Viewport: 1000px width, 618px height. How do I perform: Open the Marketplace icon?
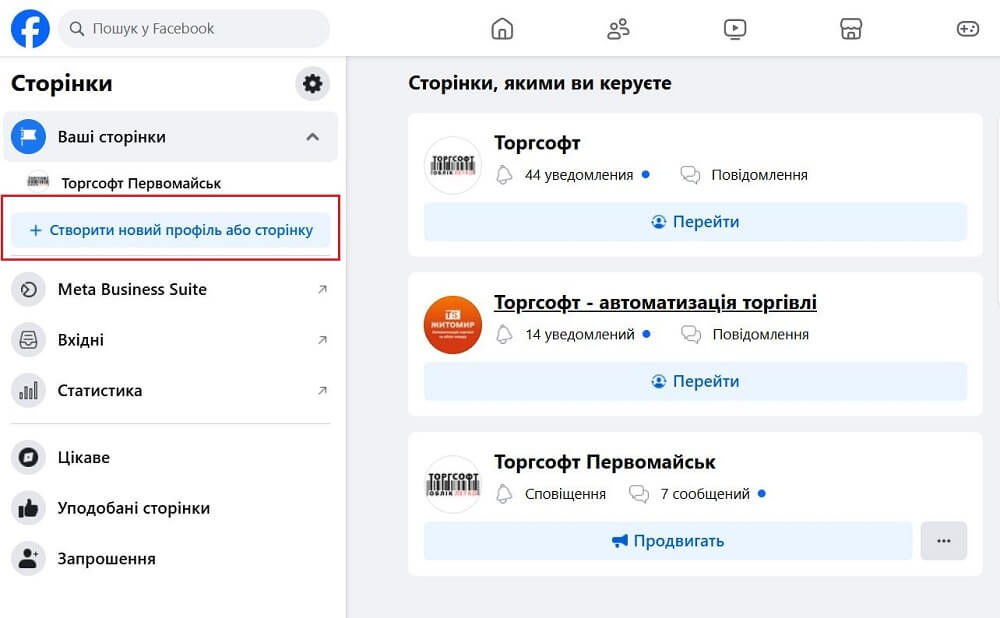point(851,29)
